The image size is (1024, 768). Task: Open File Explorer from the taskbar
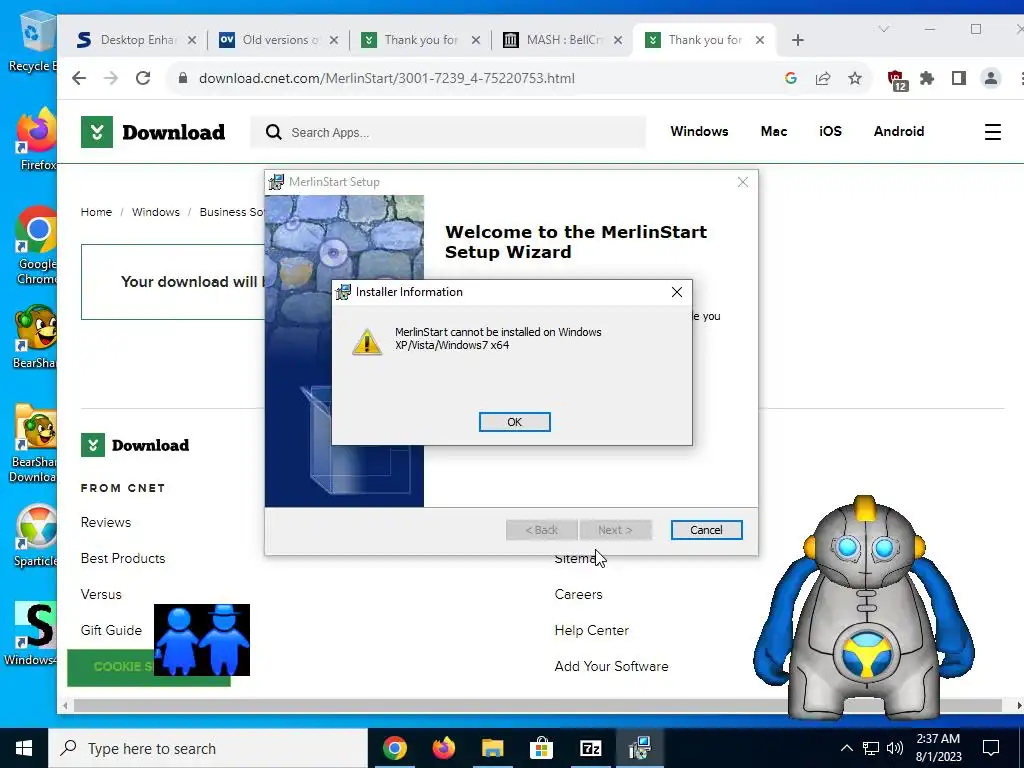(492, 748)
